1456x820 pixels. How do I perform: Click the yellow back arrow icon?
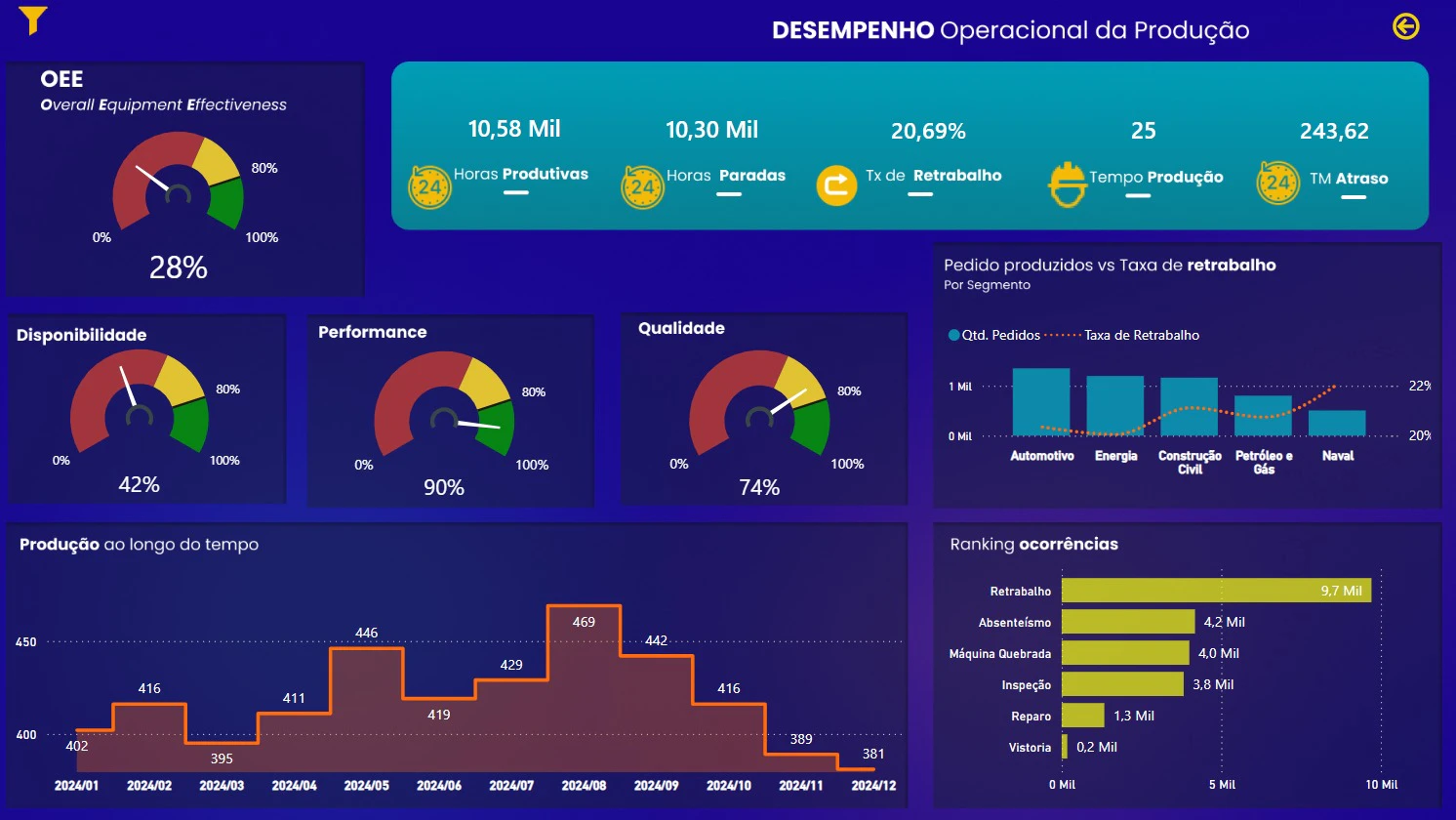pyautogui.click(x=1405, y=26)
